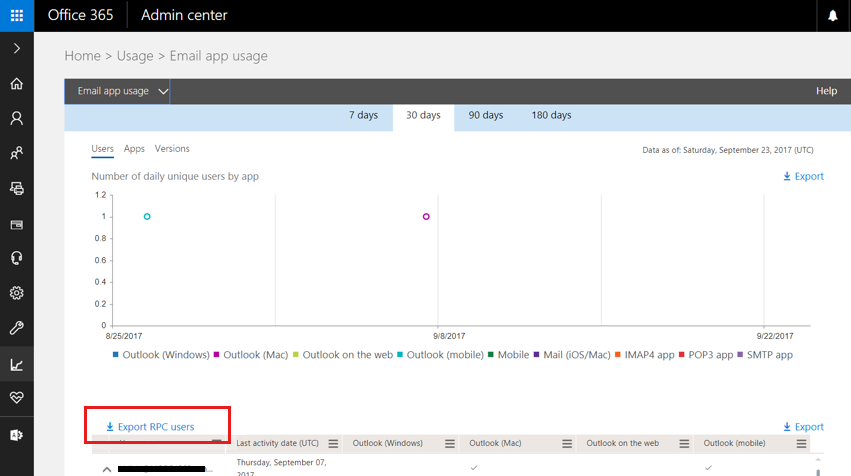The image size is (851, 476).
Task: Click the Email app usage breadcrumb
Action: click(x=219, y=56)
